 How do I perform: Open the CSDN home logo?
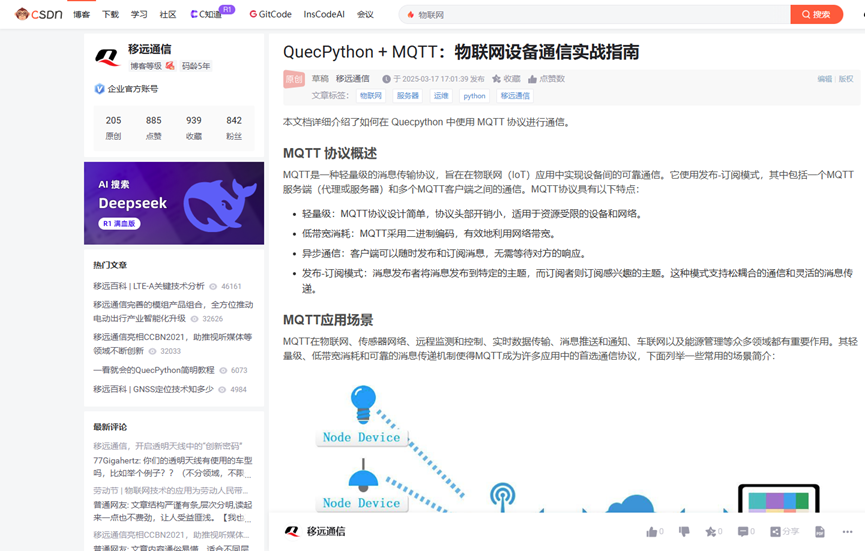(39, 14)
